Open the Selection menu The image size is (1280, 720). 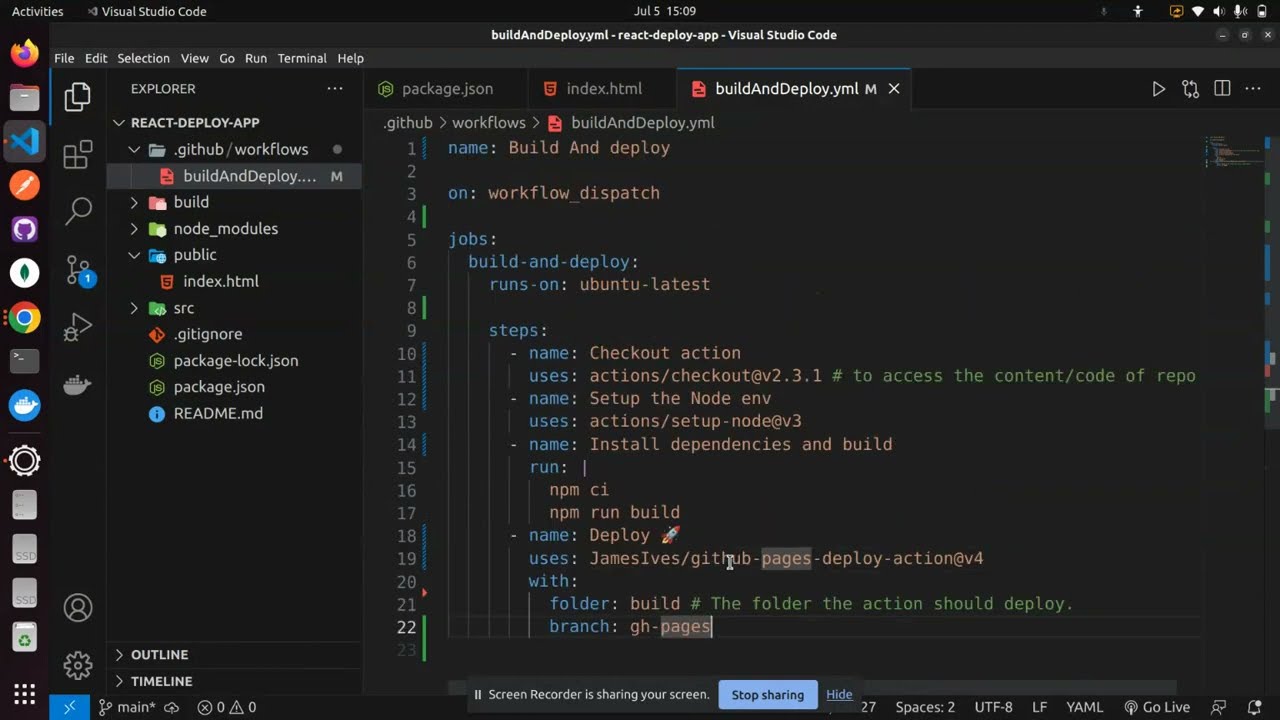[x=143, y=58]
